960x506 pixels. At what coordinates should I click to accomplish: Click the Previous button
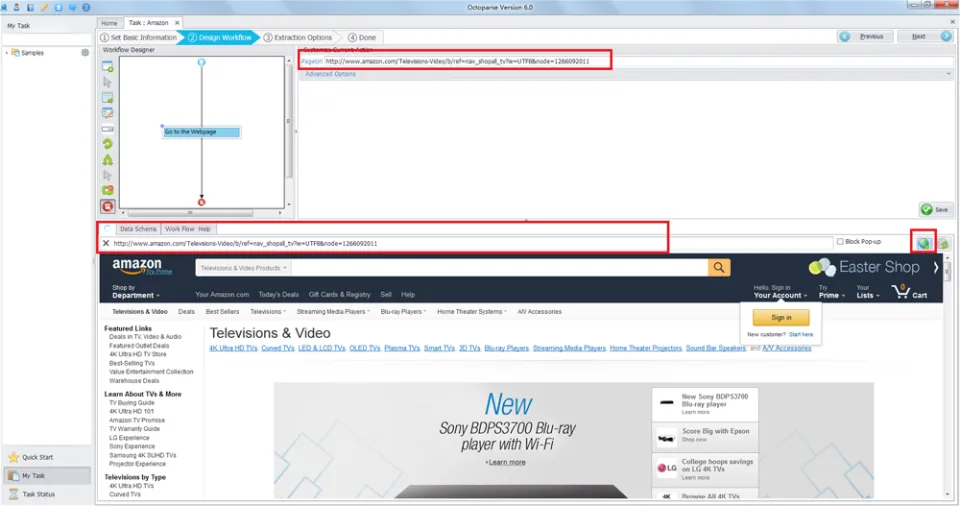click(x=865, y=37)
